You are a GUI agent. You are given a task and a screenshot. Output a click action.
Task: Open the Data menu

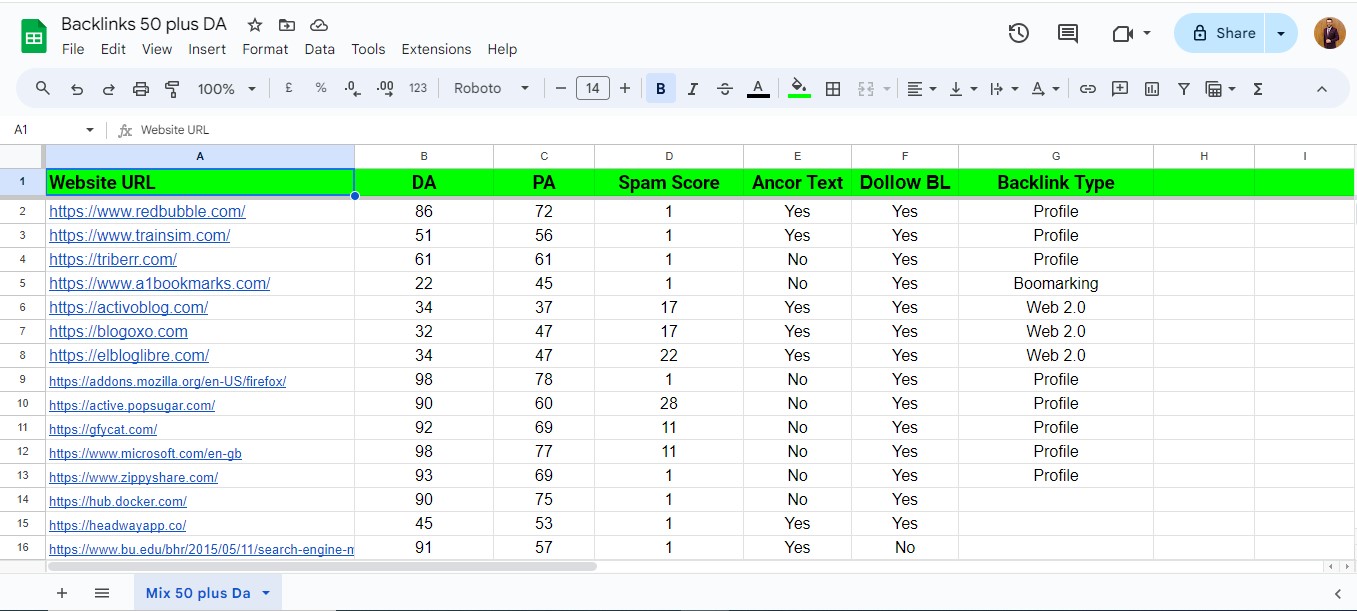pos(320,49)
